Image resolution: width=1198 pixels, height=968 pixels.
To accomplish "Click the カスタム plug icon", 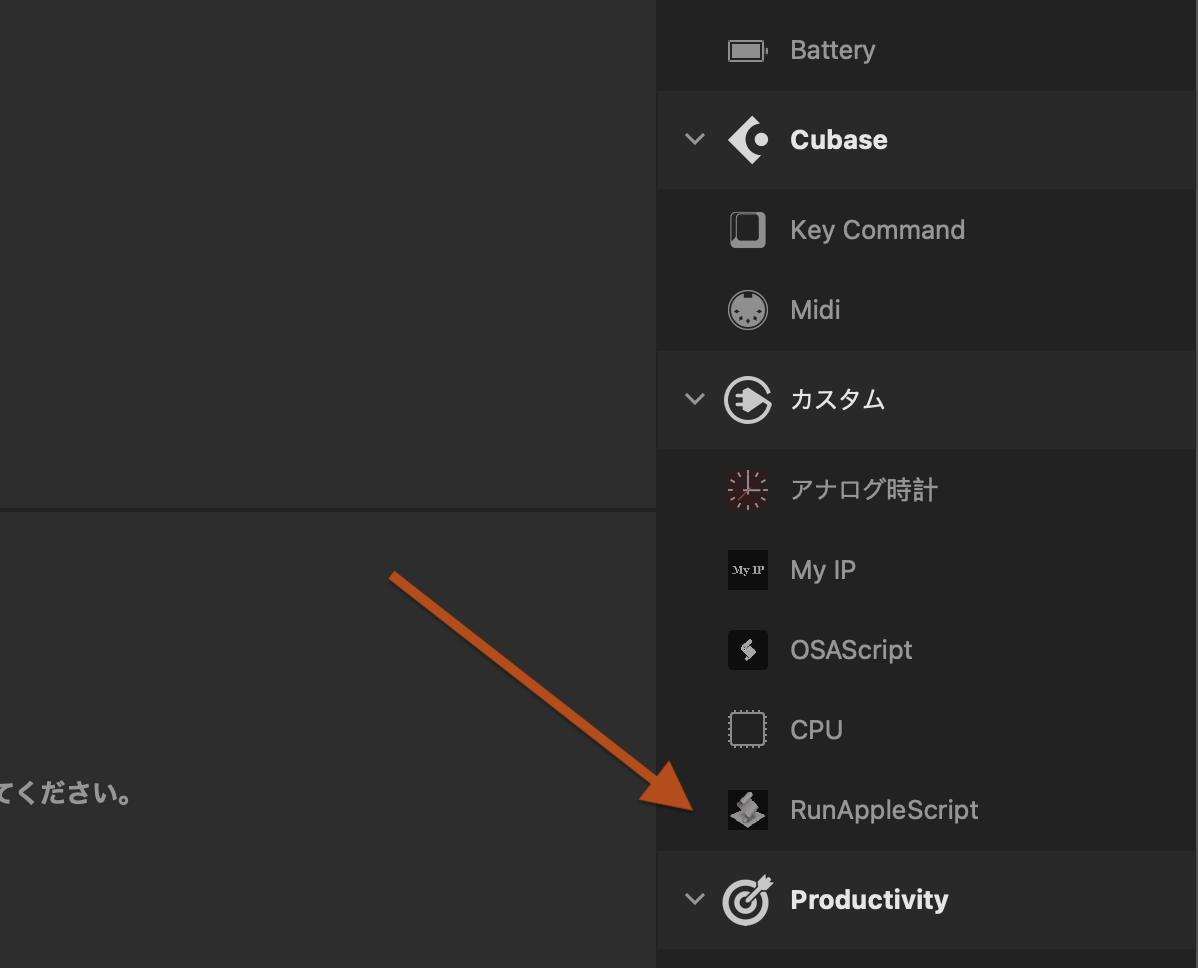I will click(x=747, y=400).
